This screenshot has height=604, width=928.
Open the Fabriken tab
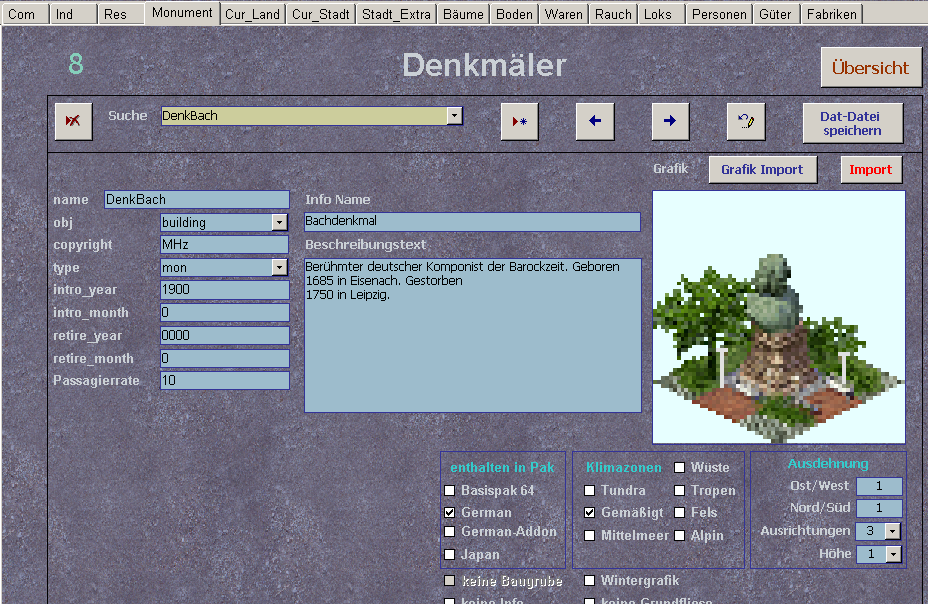832,14
